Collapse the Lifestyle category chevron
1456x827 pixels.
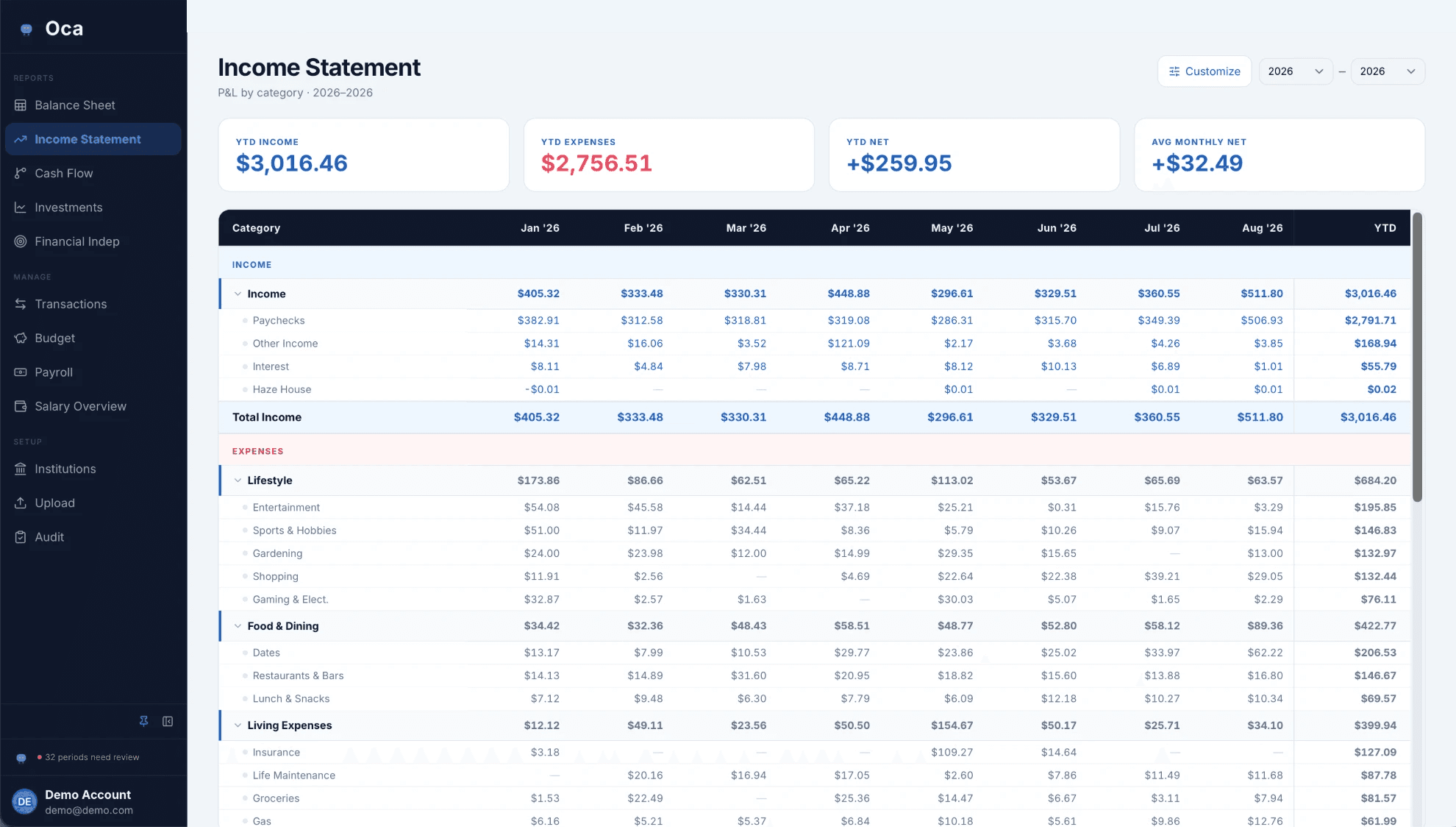point(238,480)
